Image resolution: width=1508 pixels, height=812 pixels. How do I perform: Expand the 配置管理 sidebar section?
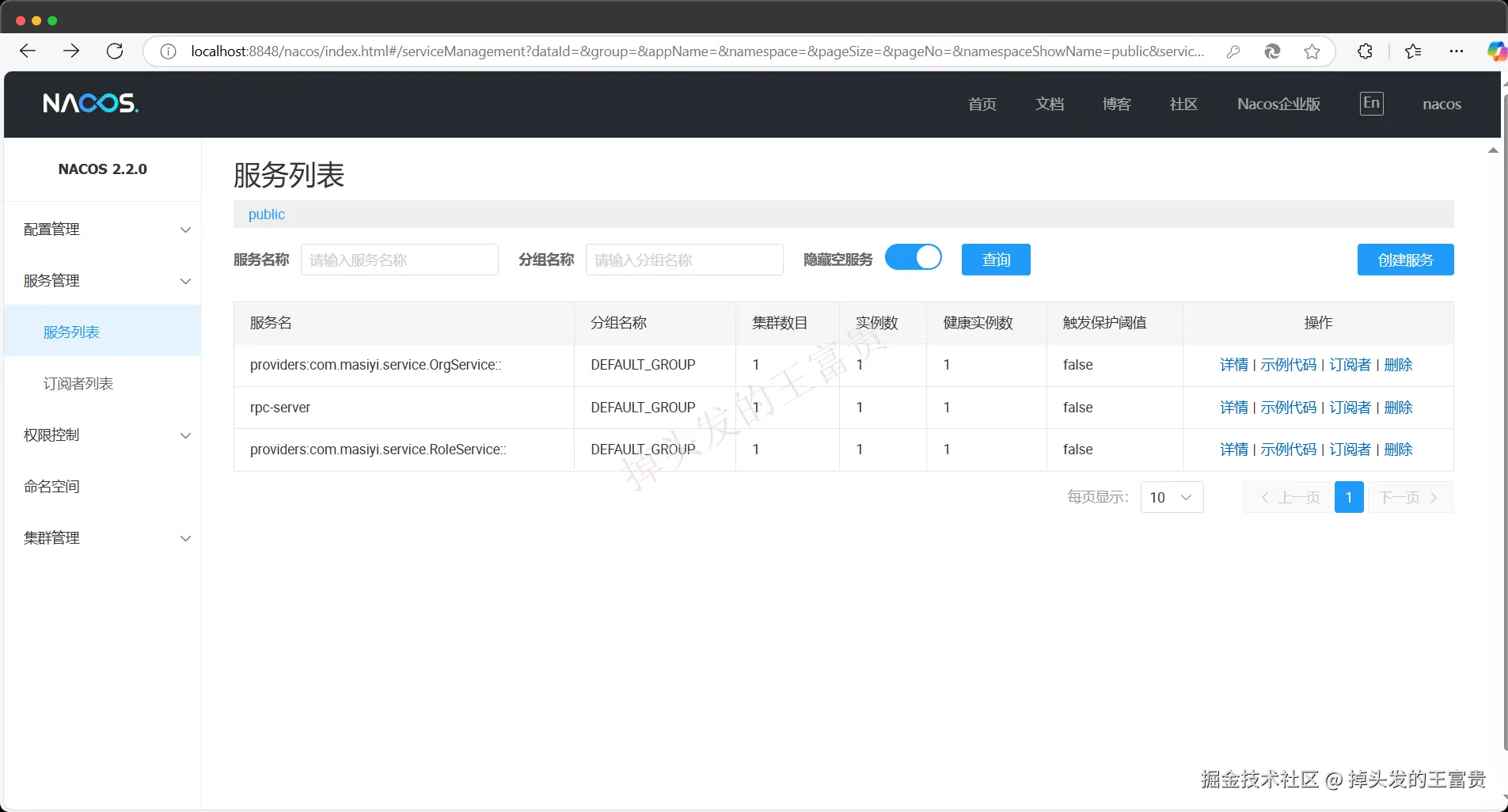coord(103,230)
